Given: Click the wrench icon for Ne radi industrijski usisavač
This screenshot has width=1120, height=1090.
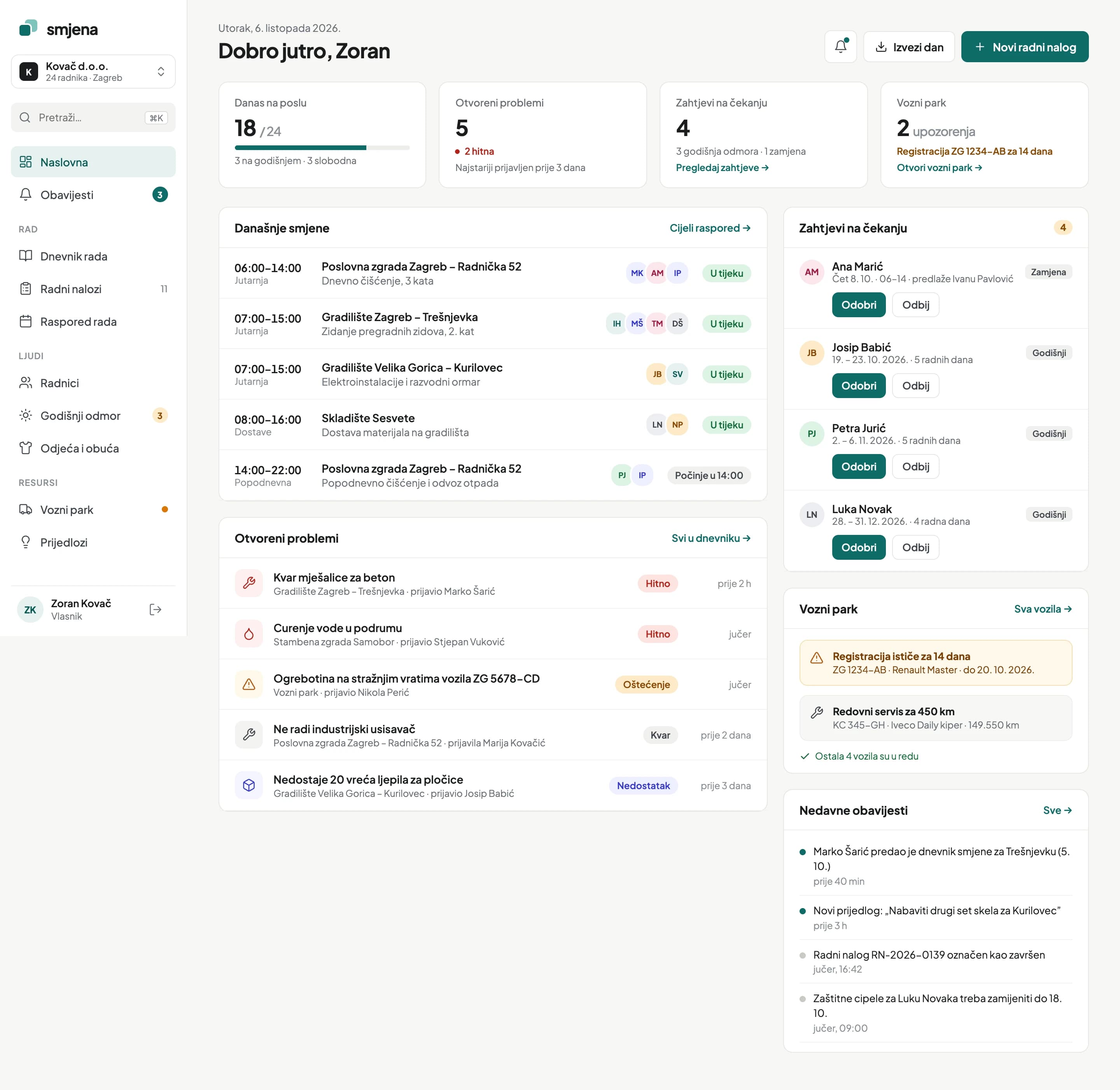Looking at the screenshot, I should [x=249, y=735].
